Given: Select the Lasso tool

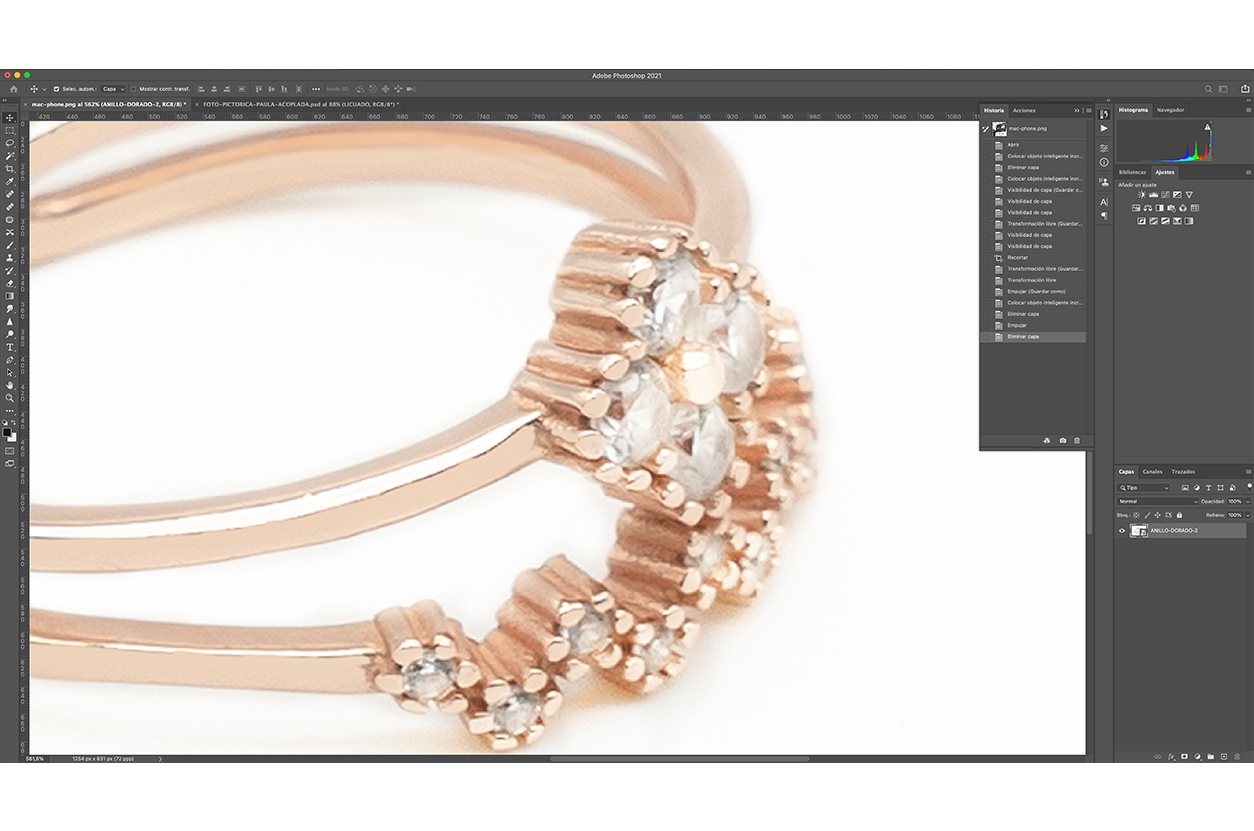Looking at the screenshot, I should 10,143.
